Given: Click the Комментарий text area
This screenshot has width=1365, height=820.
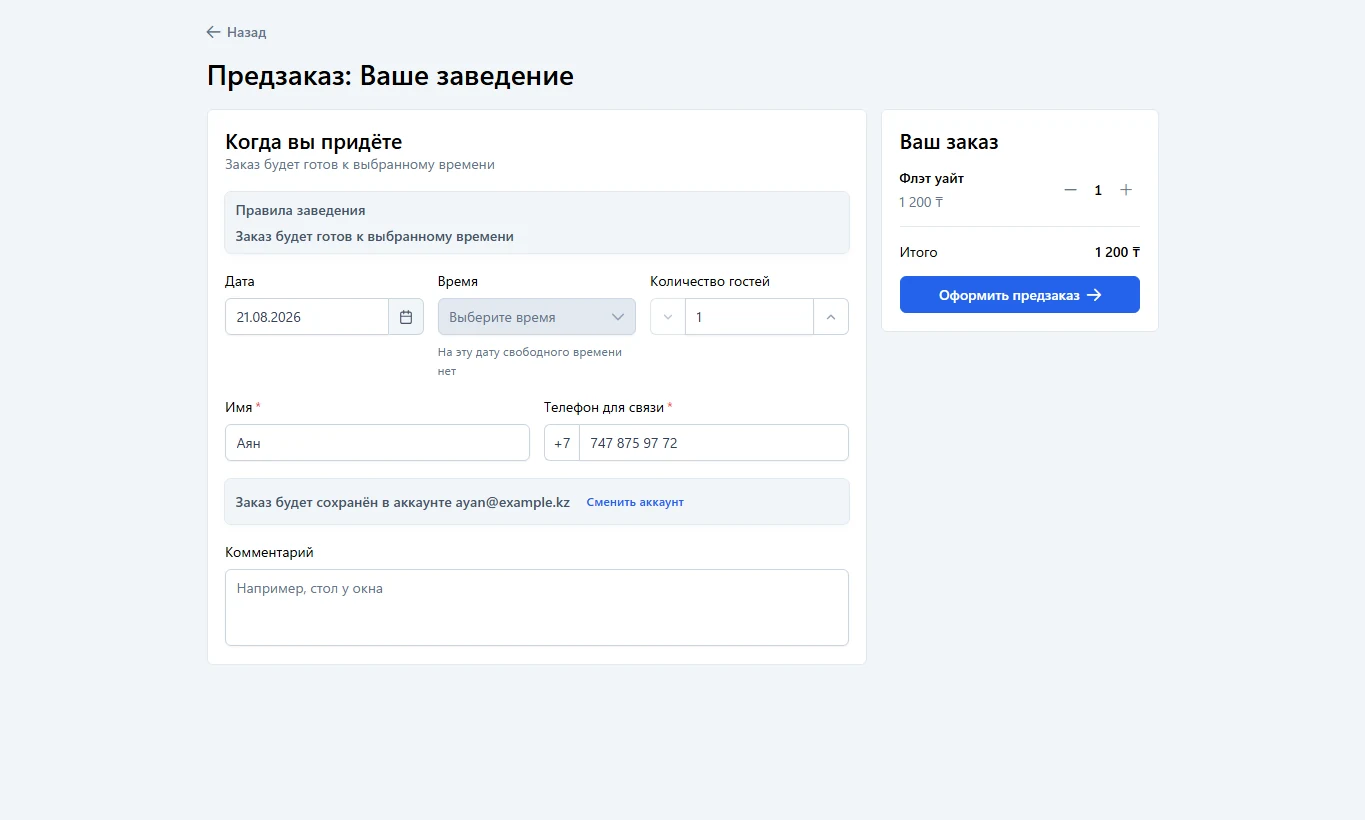Looking at the screenshot, I should pos(537,608).
